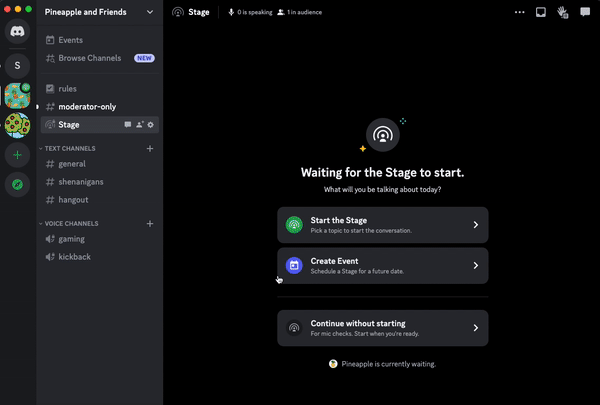Click create invite icon on Stage row

coord(139,125)
